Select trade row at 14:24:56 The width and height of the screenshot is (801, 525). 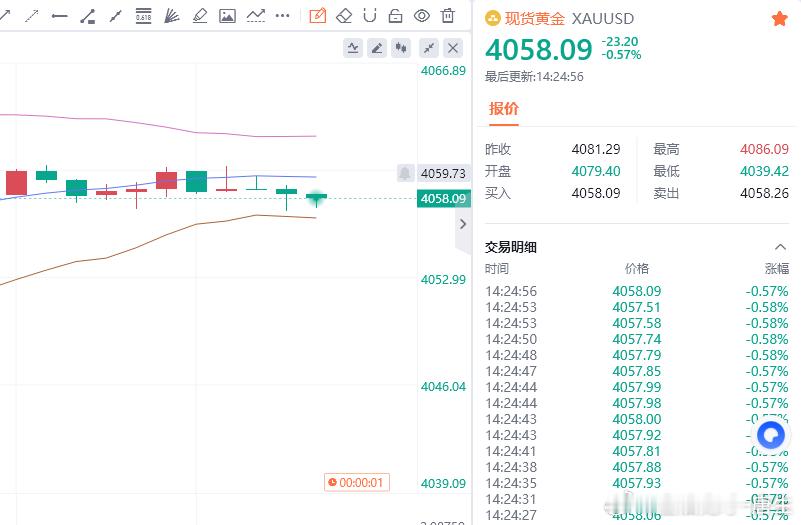point(637,291)
